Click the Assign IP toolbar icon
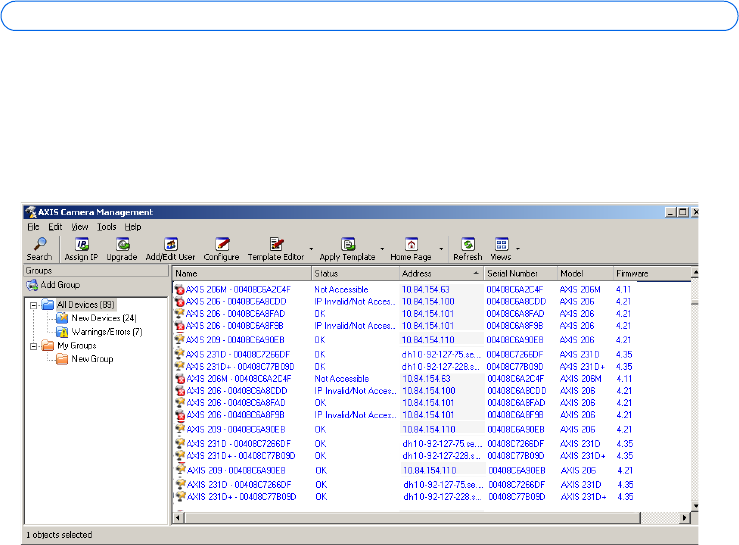Image resolution: width=739 pixels, height=545 pixels. tap(82, 244)
